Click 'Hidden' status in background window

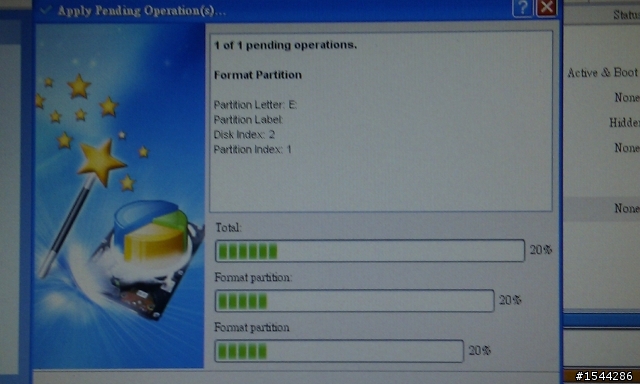point(624,122)
